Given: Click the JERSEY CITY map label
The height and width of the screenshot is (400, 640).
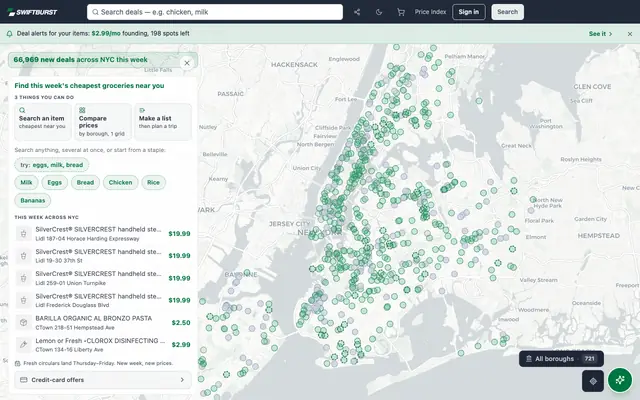Looking at the screenshot, I should 289,224.
